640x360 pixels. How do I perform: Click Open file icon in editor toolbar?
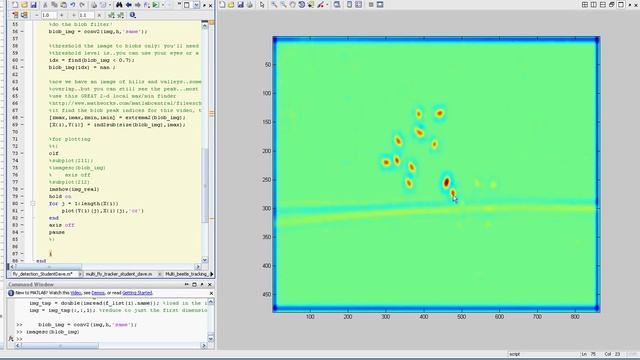tap(24, 5)
